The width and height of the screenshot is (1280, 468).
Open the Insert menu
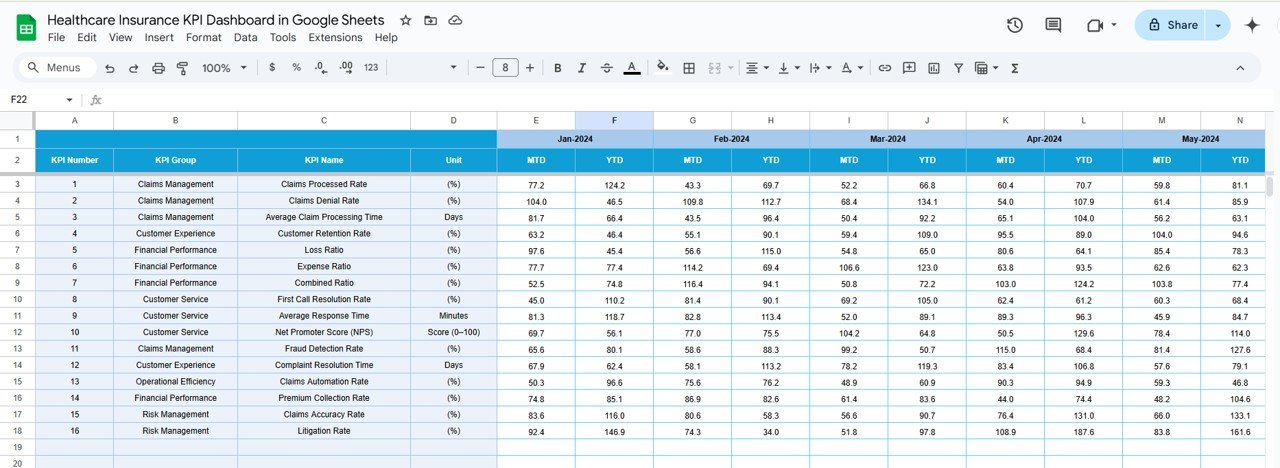[x=159, y=38]
